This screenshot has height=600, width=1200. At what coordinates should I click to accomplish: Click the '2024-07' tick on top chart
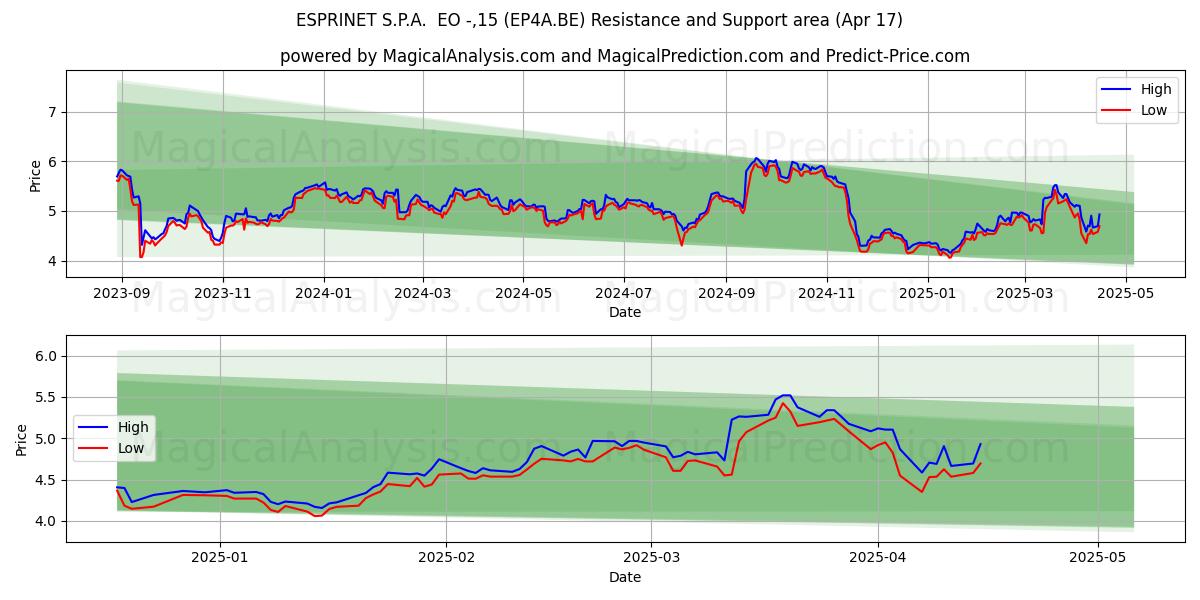point(624,292)
